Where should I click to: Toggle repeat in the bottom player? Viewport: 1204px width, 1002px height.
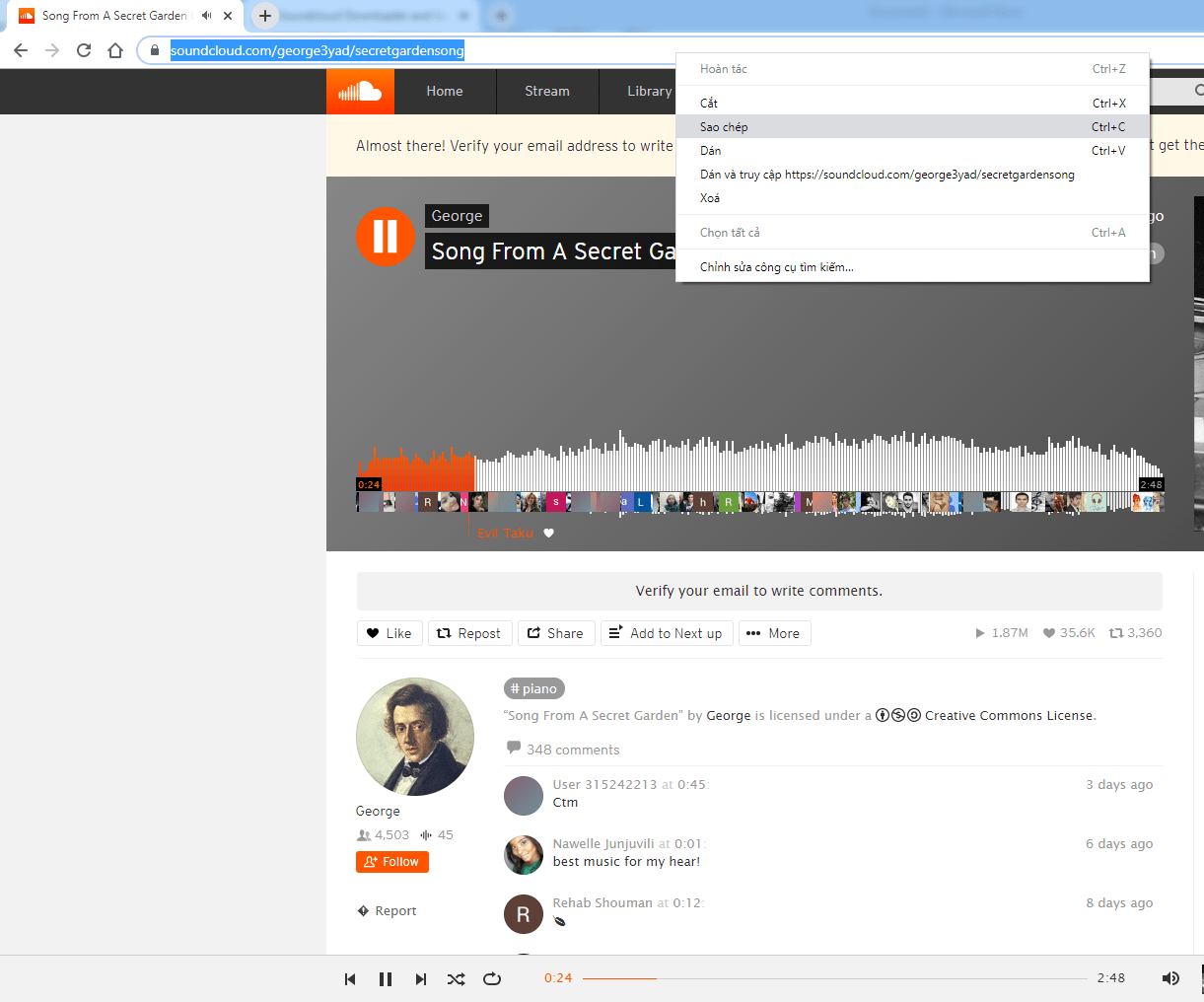pyautogui.click(x=492, y=978)
